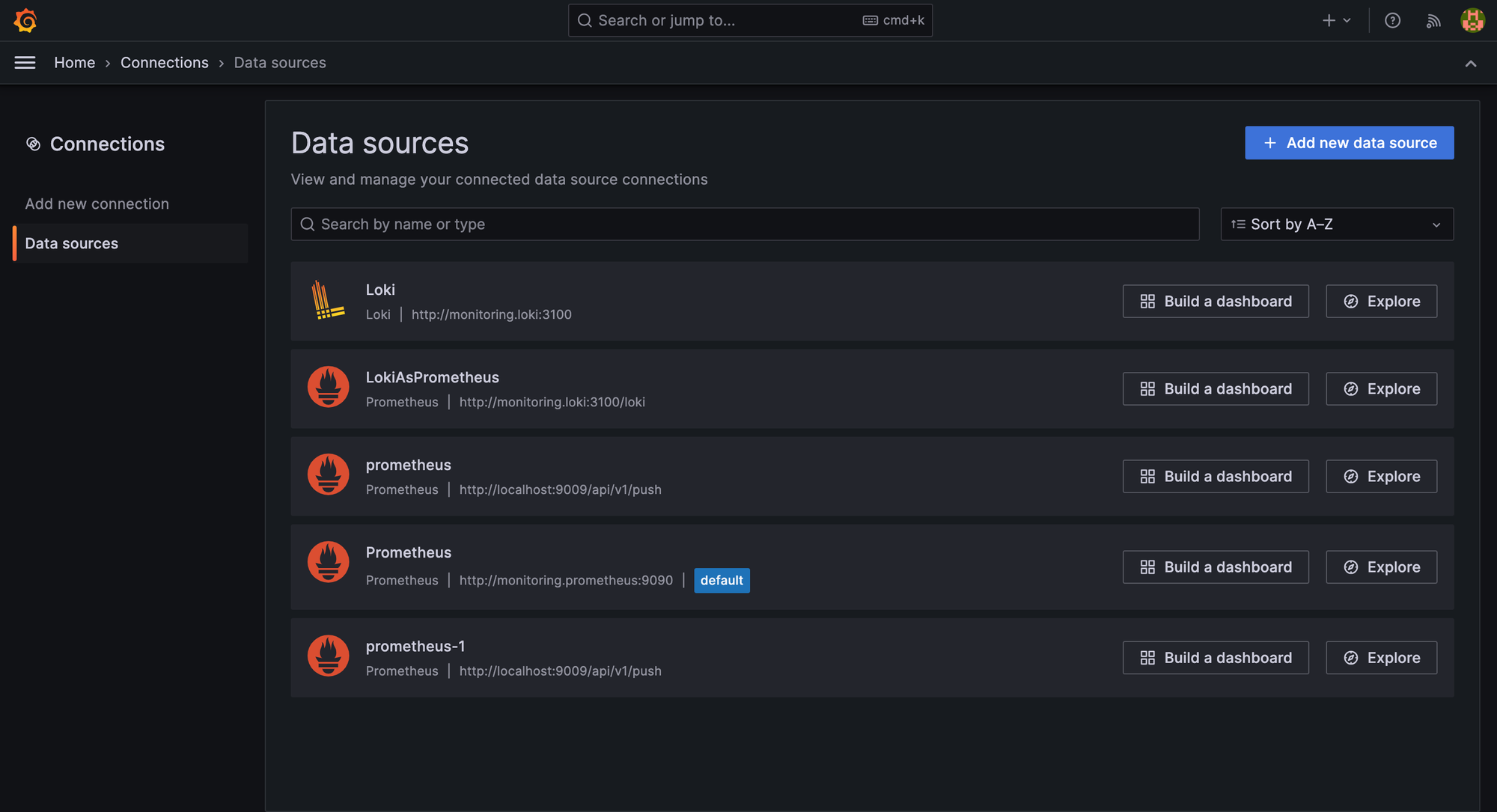Click the Loki data source logo
The image size is (1497, 812).
pos(328,300)
